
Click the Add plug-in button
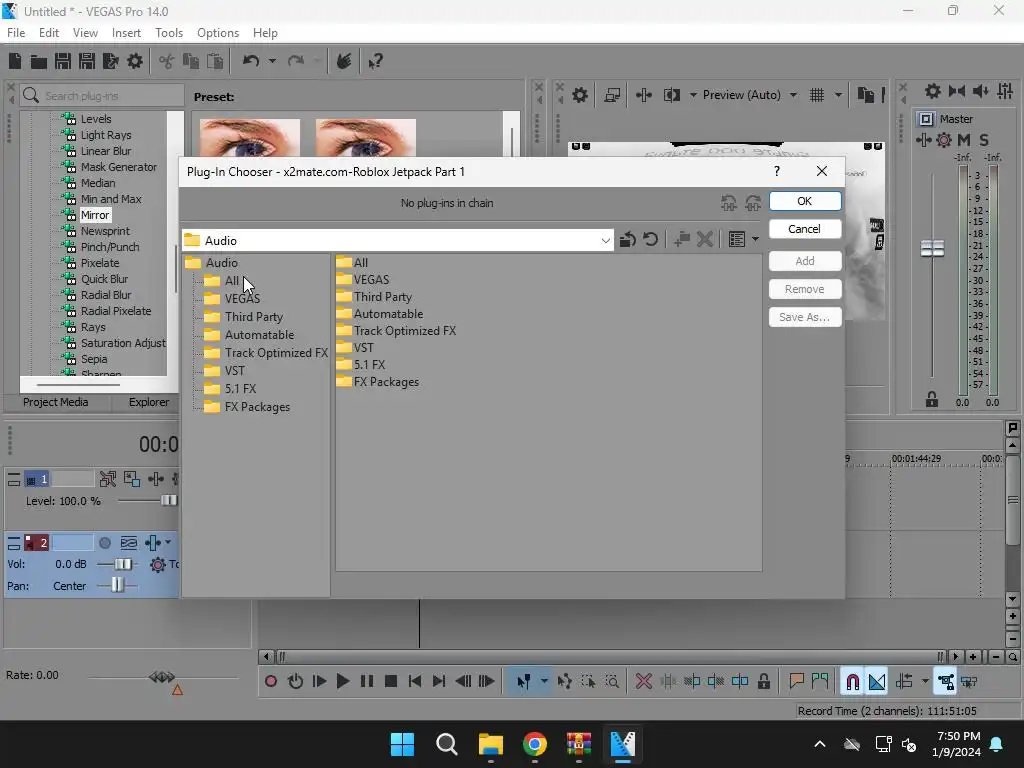pos(805,261)
